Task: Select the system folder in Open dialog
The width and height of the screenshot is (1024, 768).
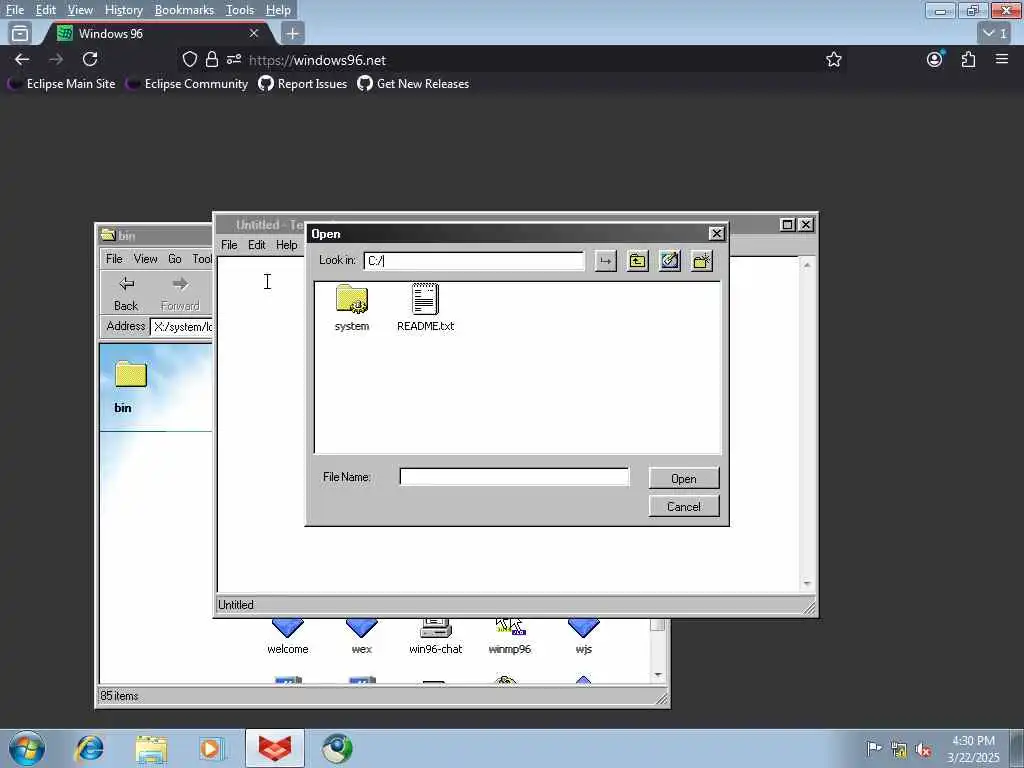Action: coord(352,308)
